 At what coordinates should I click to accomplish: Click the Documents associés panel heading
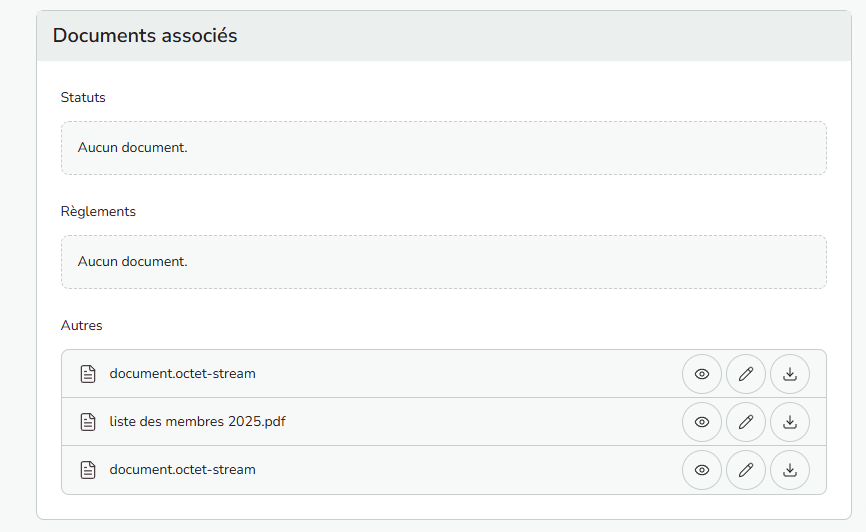point(145,35)
